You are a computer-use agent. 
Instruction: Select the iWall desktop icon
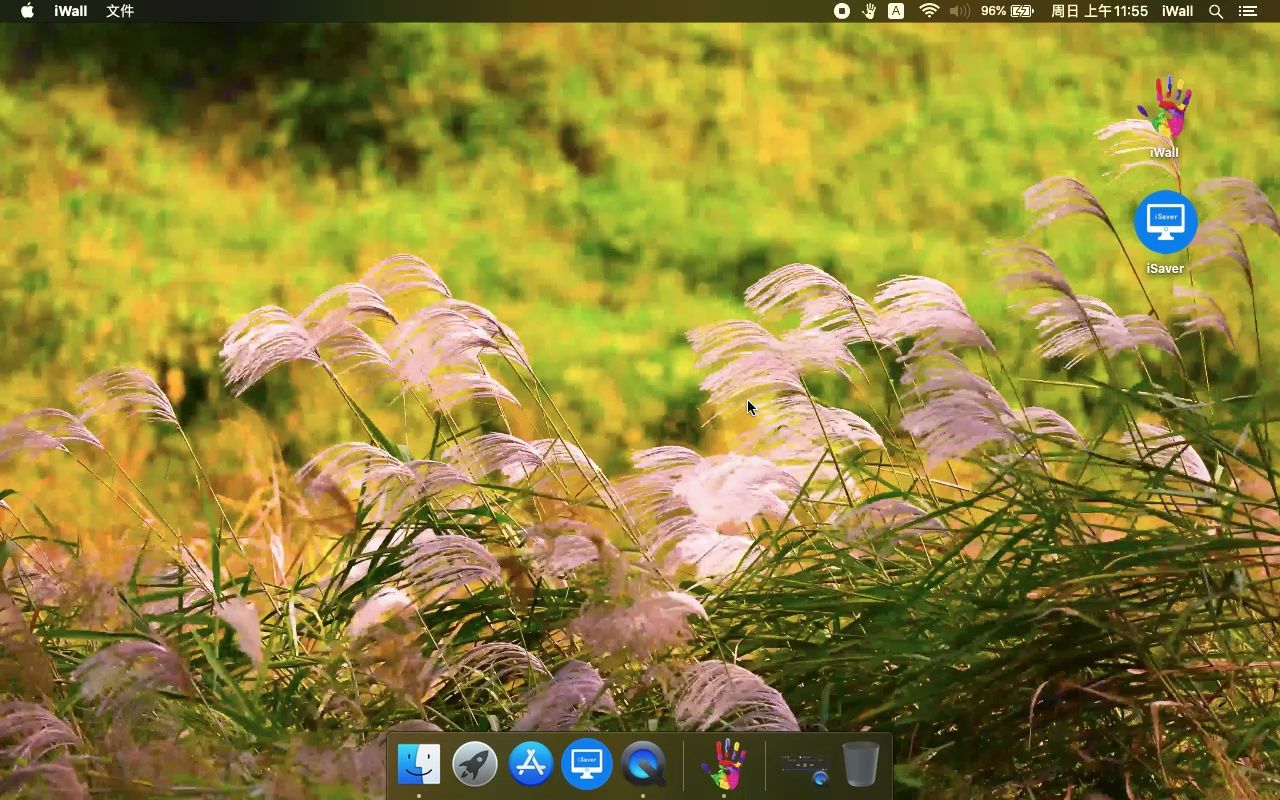tap(1164, 116)
